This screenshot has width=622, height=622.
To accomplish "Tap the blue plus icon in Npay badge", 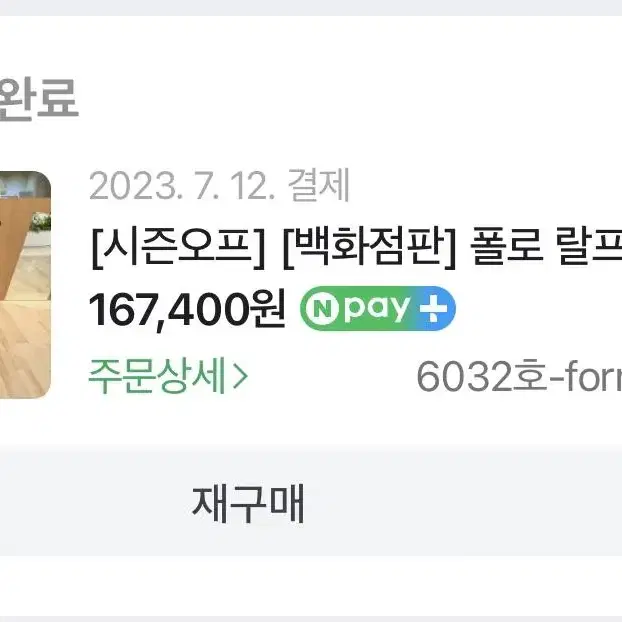I will [x=434, y=308].
